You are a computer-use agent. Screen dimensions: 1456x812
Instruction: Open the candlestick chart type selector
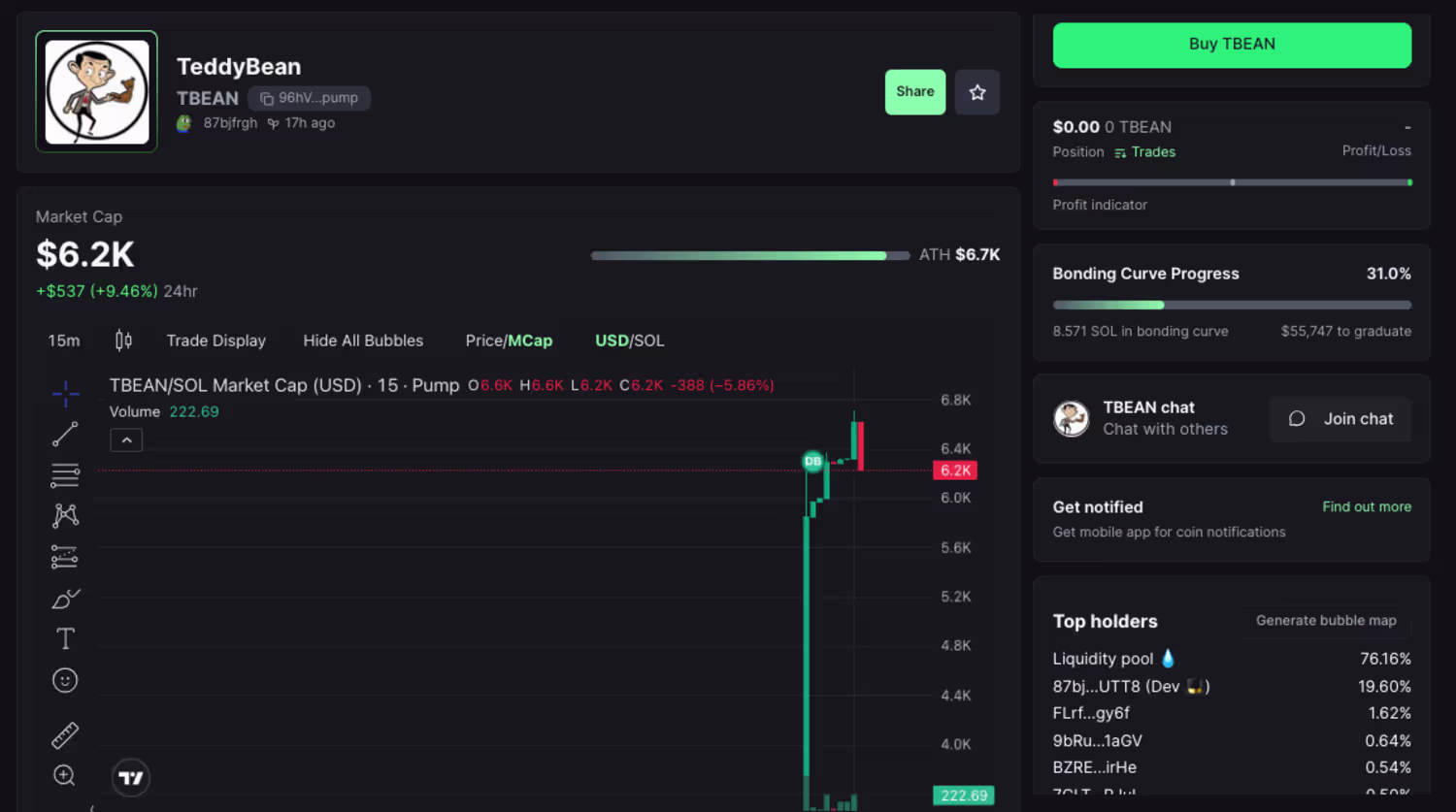click(x=123, y=341)
